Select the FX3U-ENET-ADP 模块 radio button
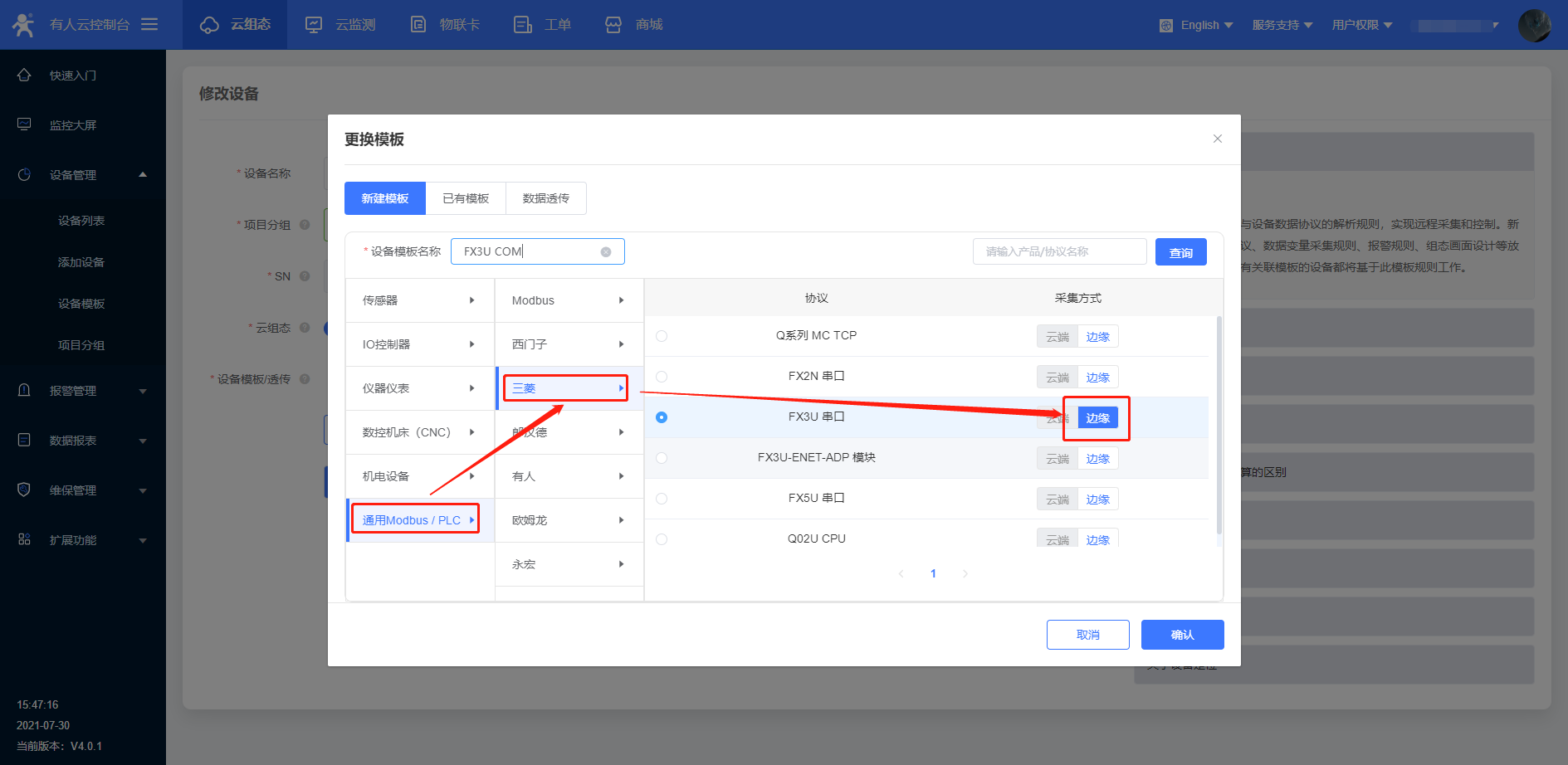Viewport: 1568px width, 765px height. pyautogui.click(x=662, y=458)
